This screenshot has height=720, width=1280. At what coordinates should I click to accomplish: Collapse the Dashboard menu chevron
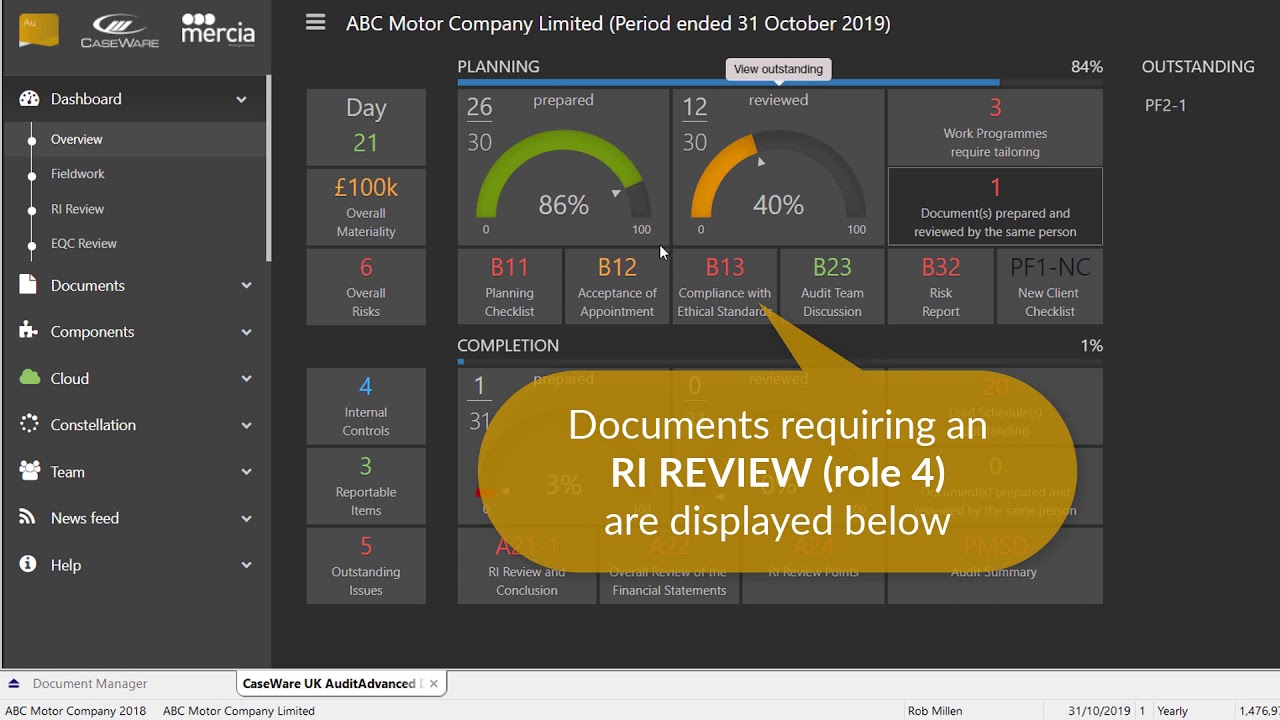click(x=241, y=99)
